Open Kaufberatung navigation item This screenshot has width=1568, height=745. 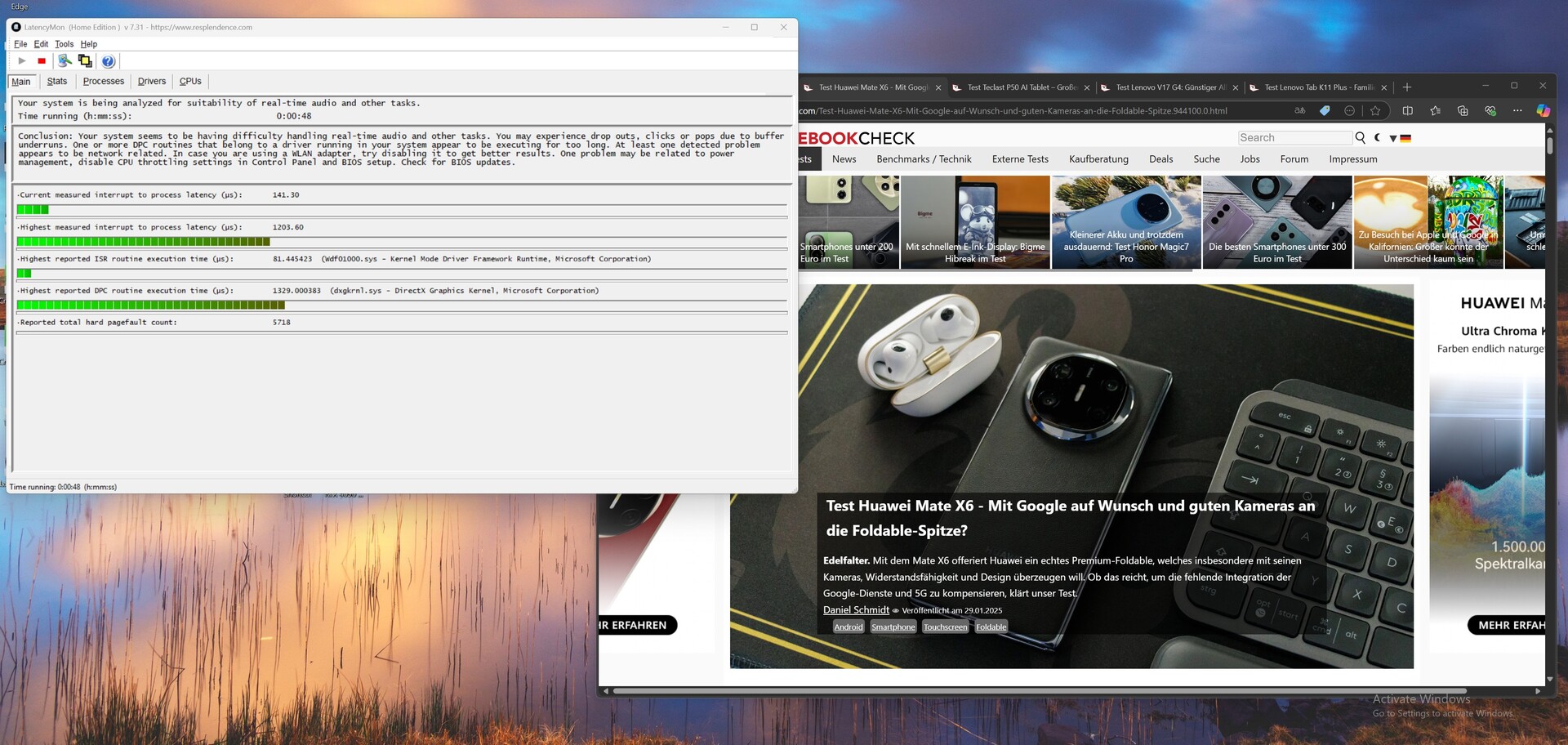[1098, 159]
